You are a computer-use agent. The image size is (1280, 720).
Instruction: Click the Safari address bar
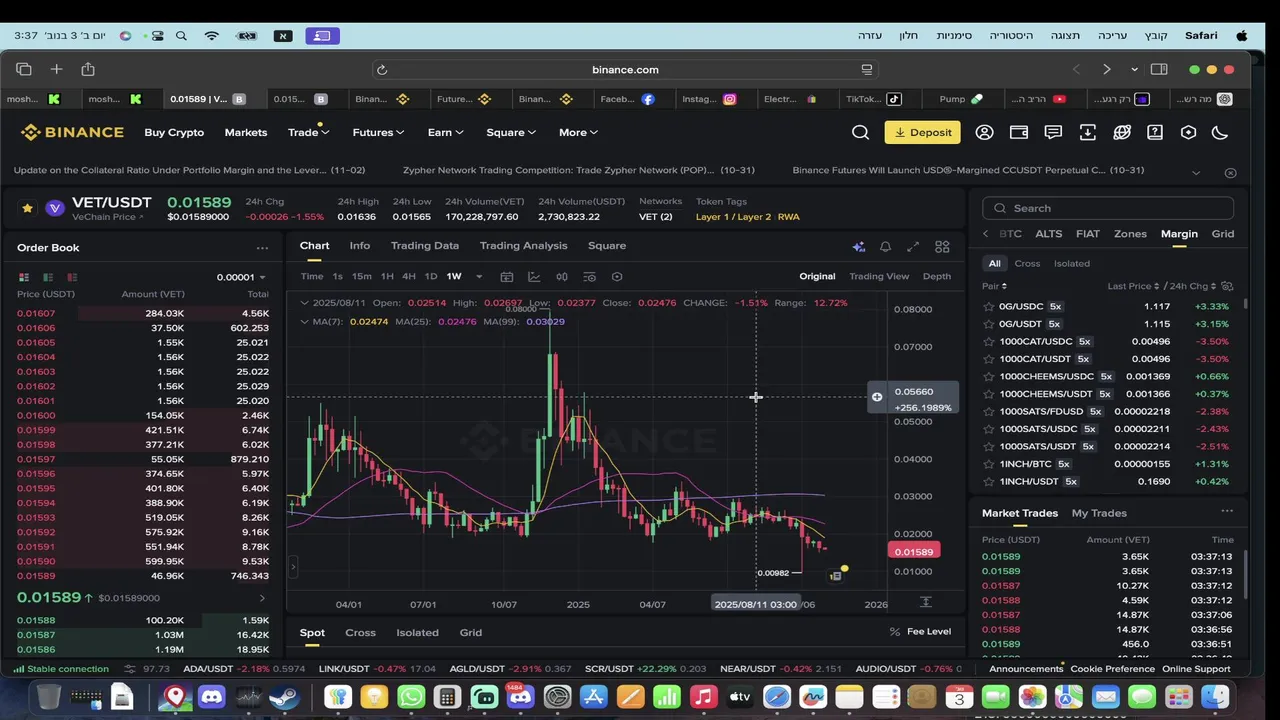(x=625, y=70)
